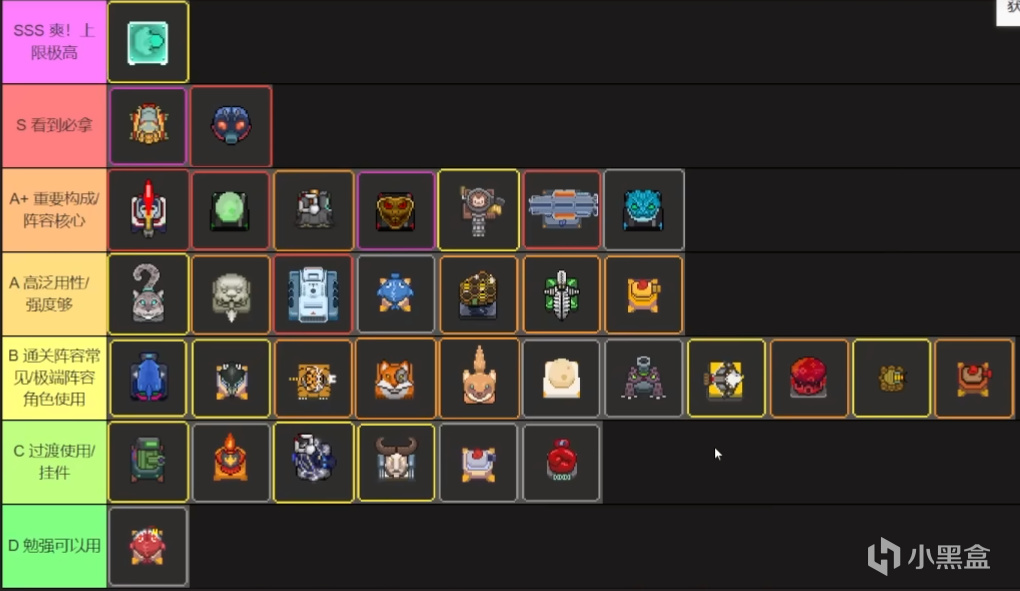Click the red S tier label
Screen dimensions: 1020x591
click(54, 125)
